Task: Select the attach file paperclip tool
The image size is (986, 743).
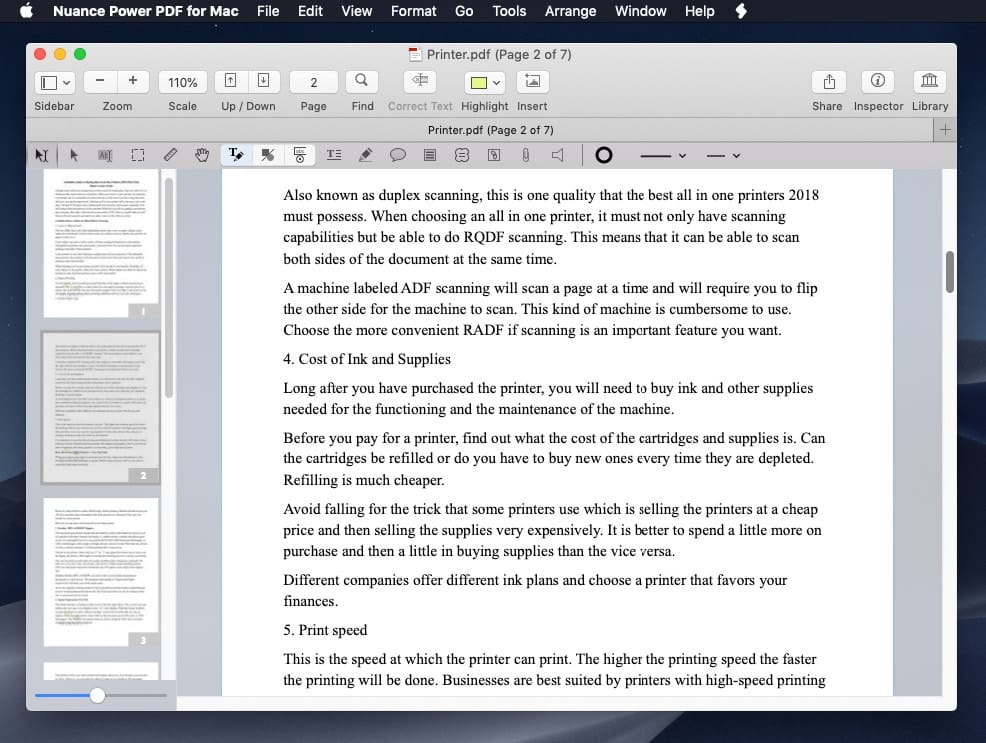Action: point(525,154)
